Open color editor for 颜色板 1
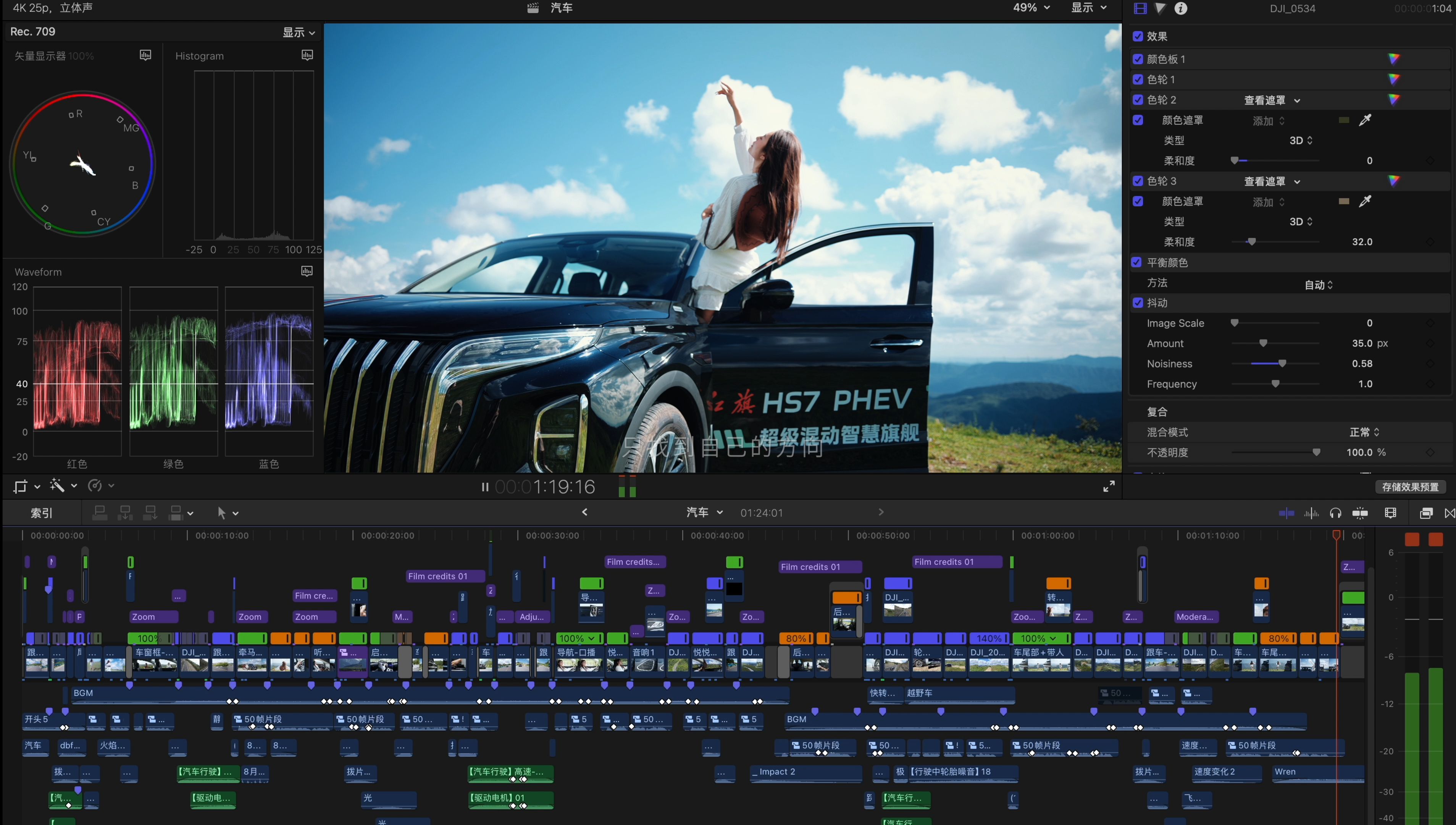Viewport: 1456px width, 825px height. point(1394,59)
